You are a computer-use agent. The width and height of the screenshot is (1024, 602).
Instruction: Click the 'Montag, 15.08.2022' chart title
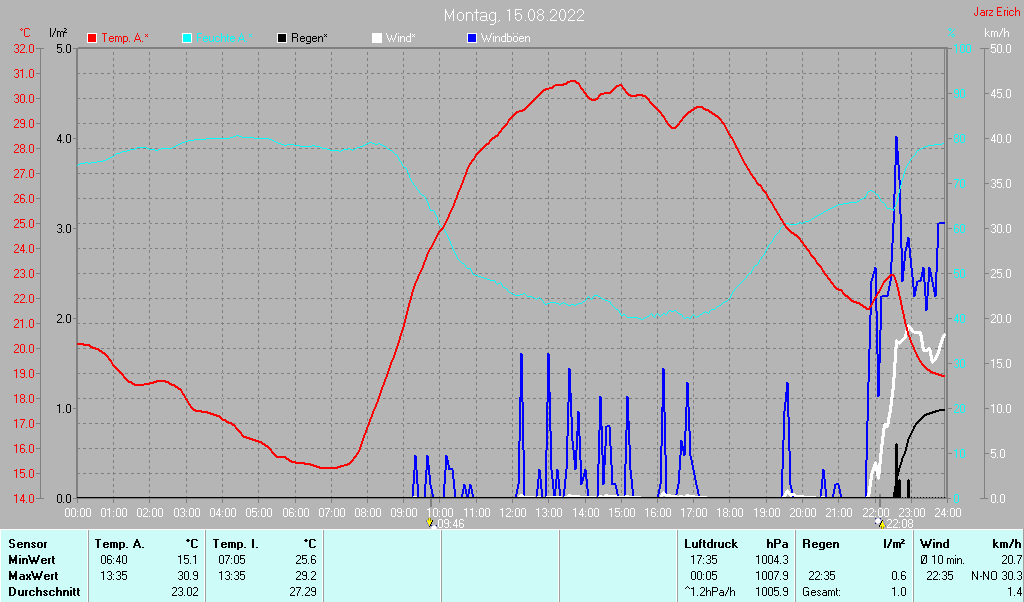pos(514,15)
